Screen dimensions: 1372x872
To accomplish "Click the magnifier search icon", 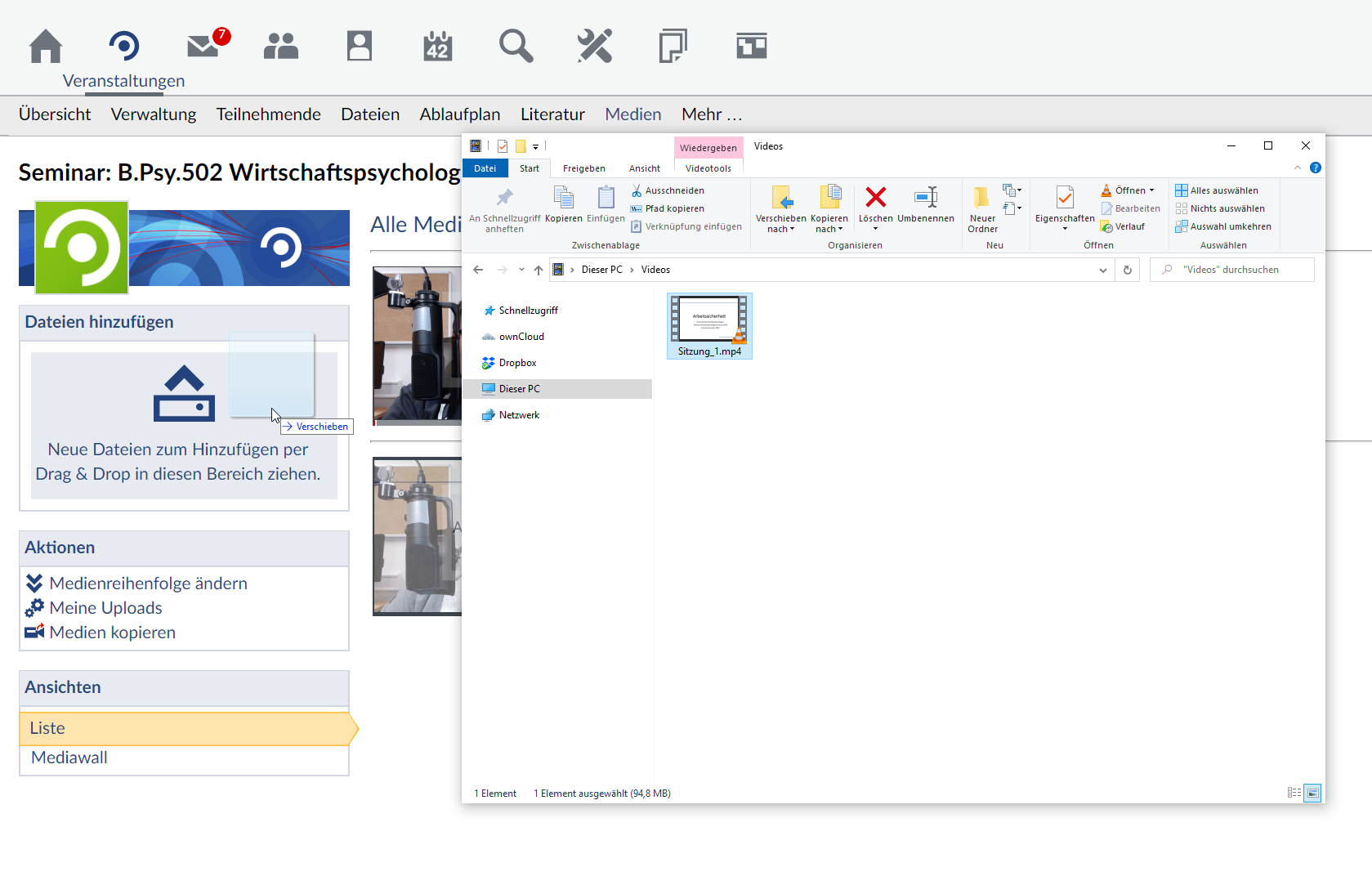I will [x=516, y=46].
